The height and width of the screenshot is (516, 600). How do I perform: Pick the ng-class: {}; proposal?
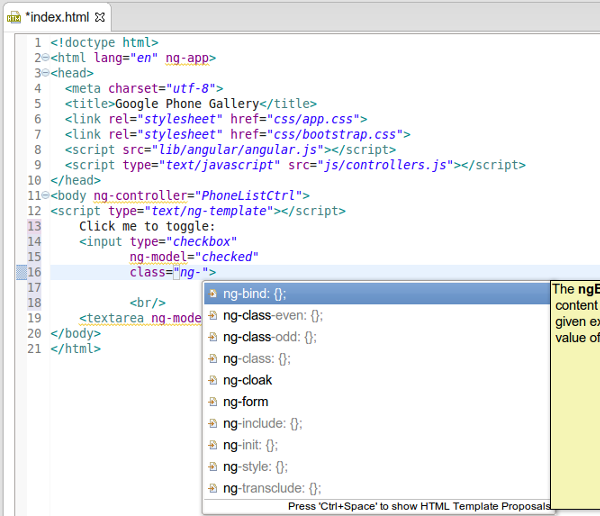[x=377, y=359]
